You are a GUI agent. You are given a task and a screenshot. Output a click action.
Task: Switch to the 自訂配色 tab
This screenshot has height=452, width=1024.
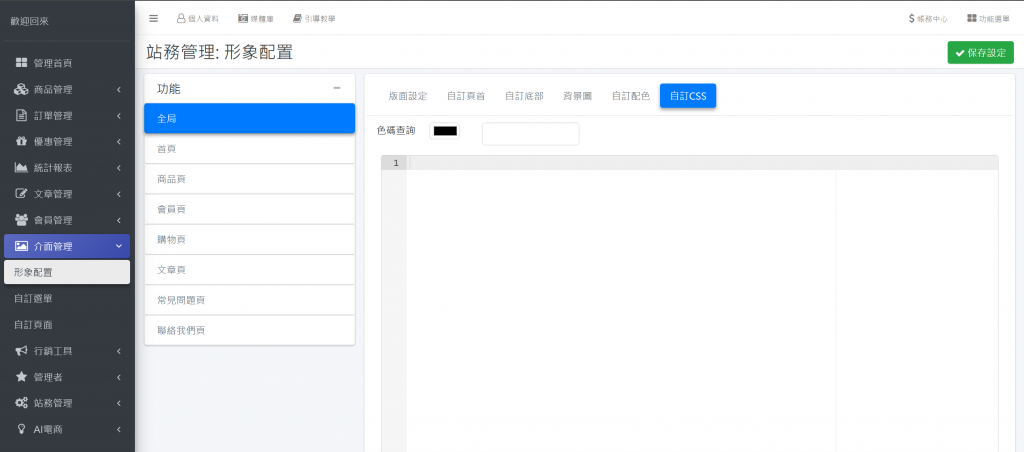[630, 96]
